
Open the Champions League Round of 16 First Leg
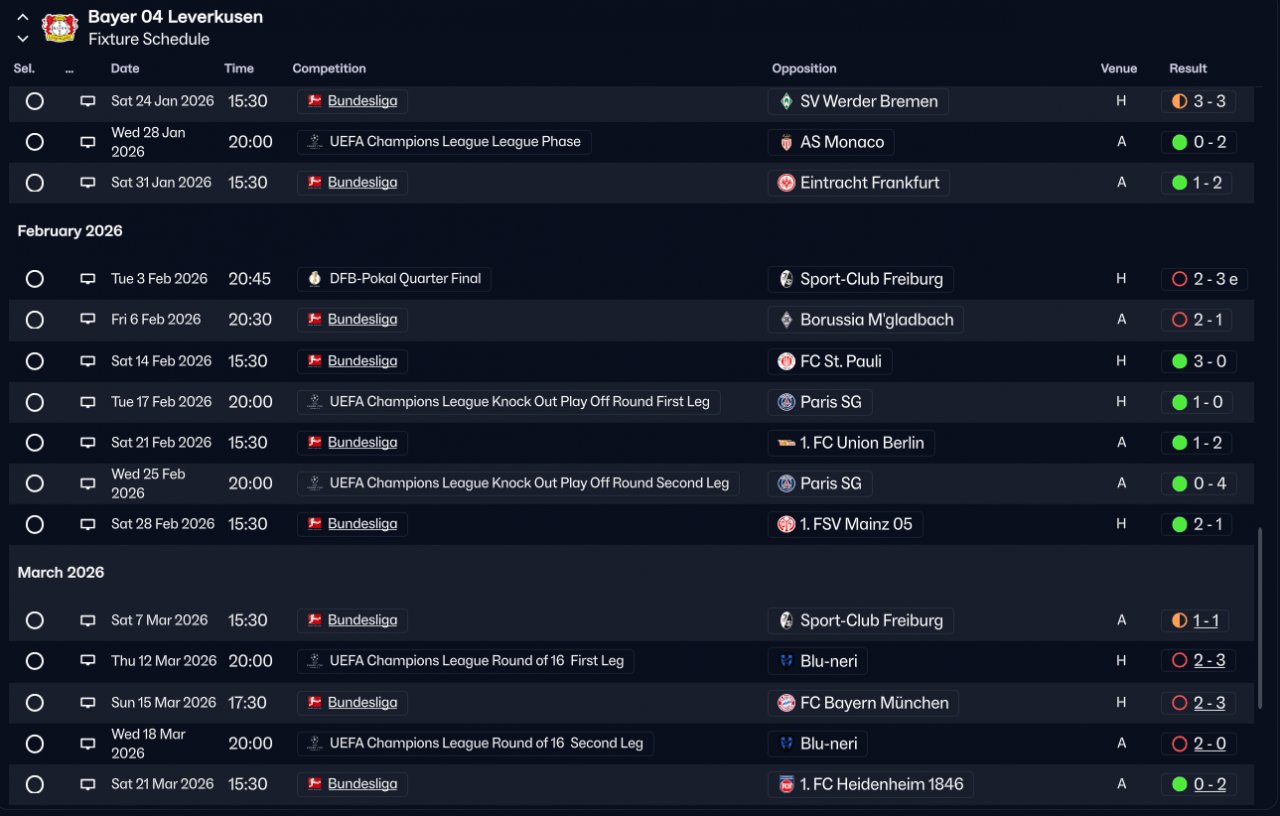tap(465, 661)
